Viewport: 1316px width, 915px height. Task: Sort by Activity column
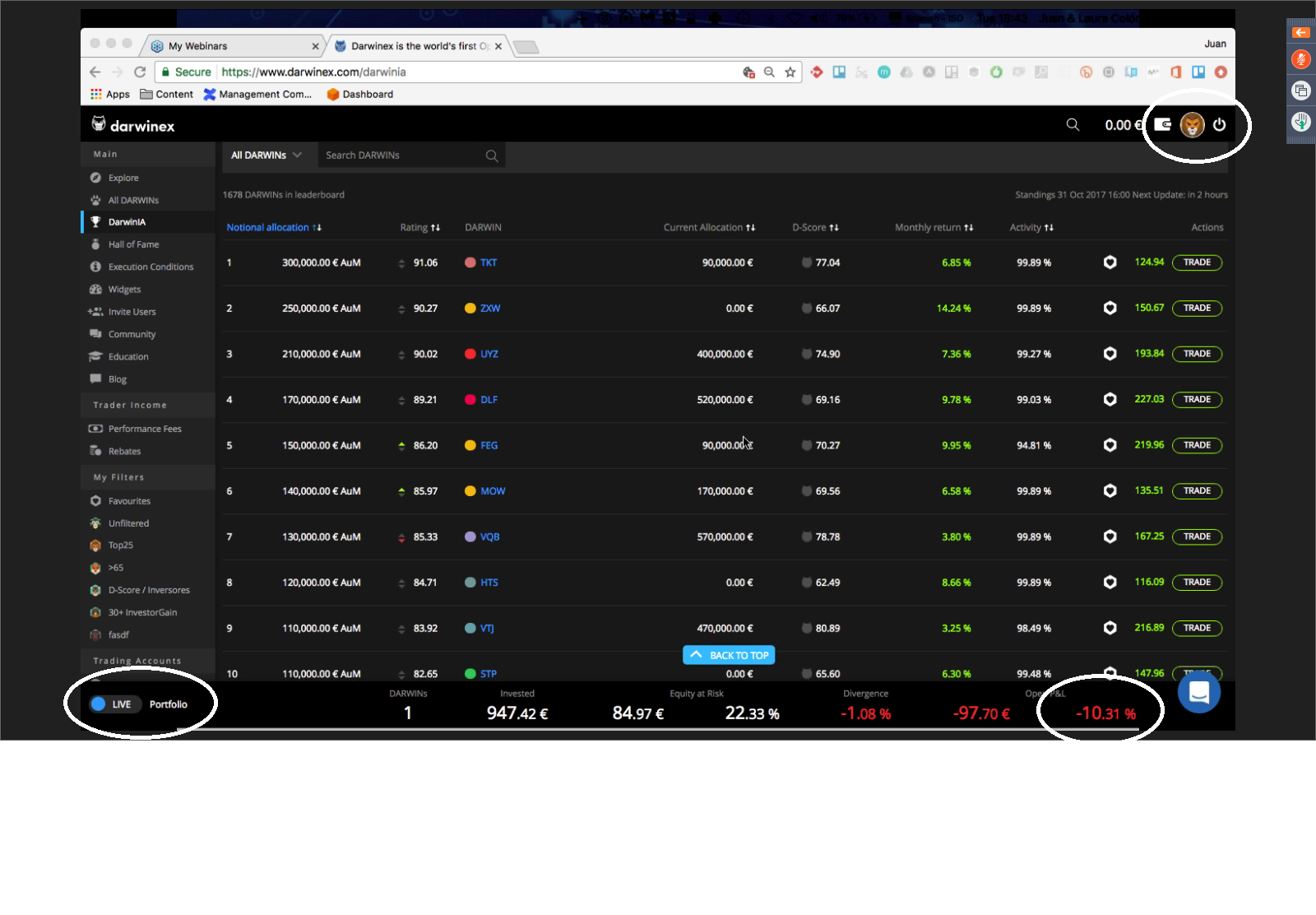[1031, 228]
